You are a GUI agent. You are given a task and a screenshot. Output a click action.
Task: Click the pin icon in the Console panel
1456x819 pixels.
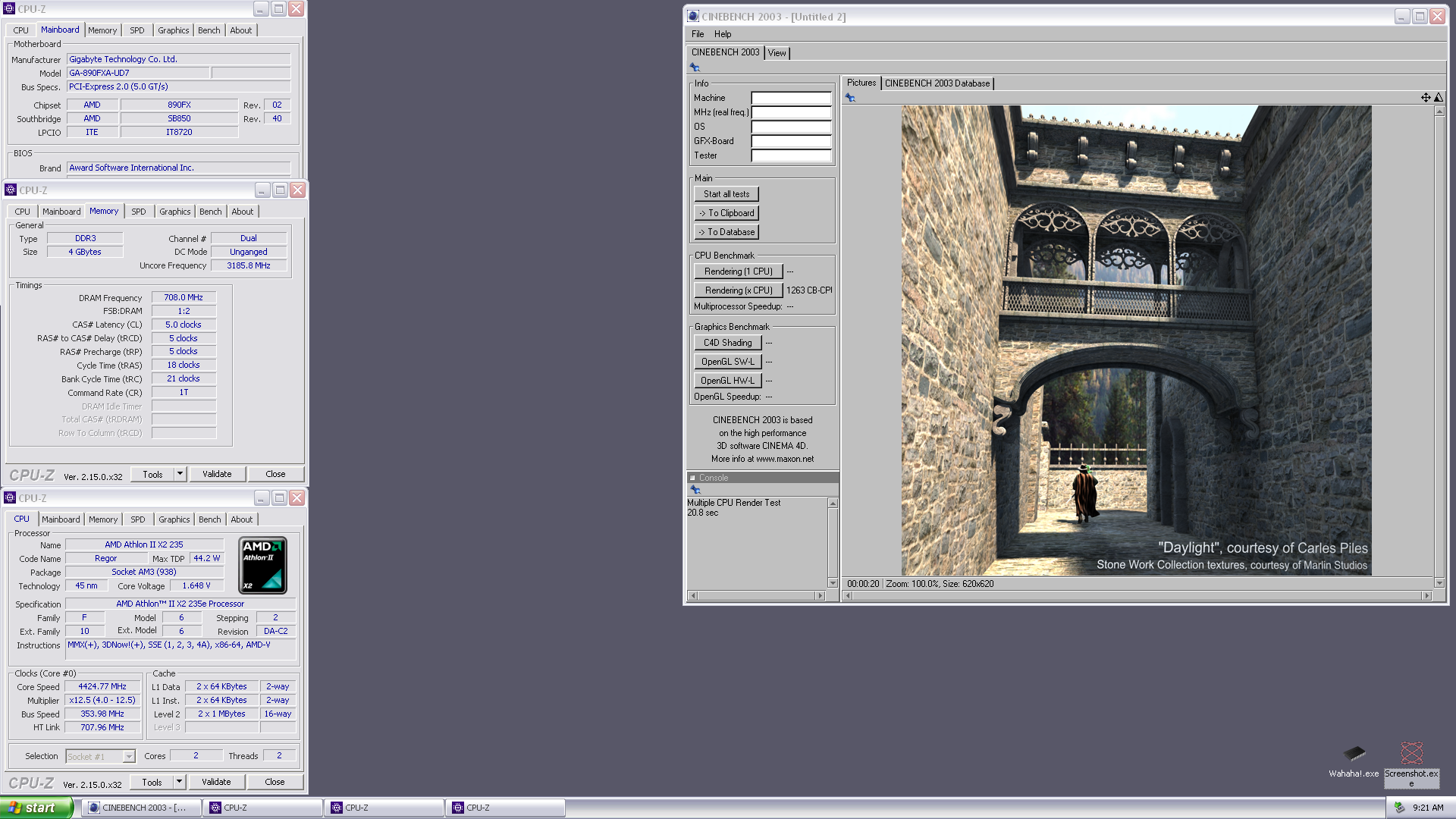695,490
